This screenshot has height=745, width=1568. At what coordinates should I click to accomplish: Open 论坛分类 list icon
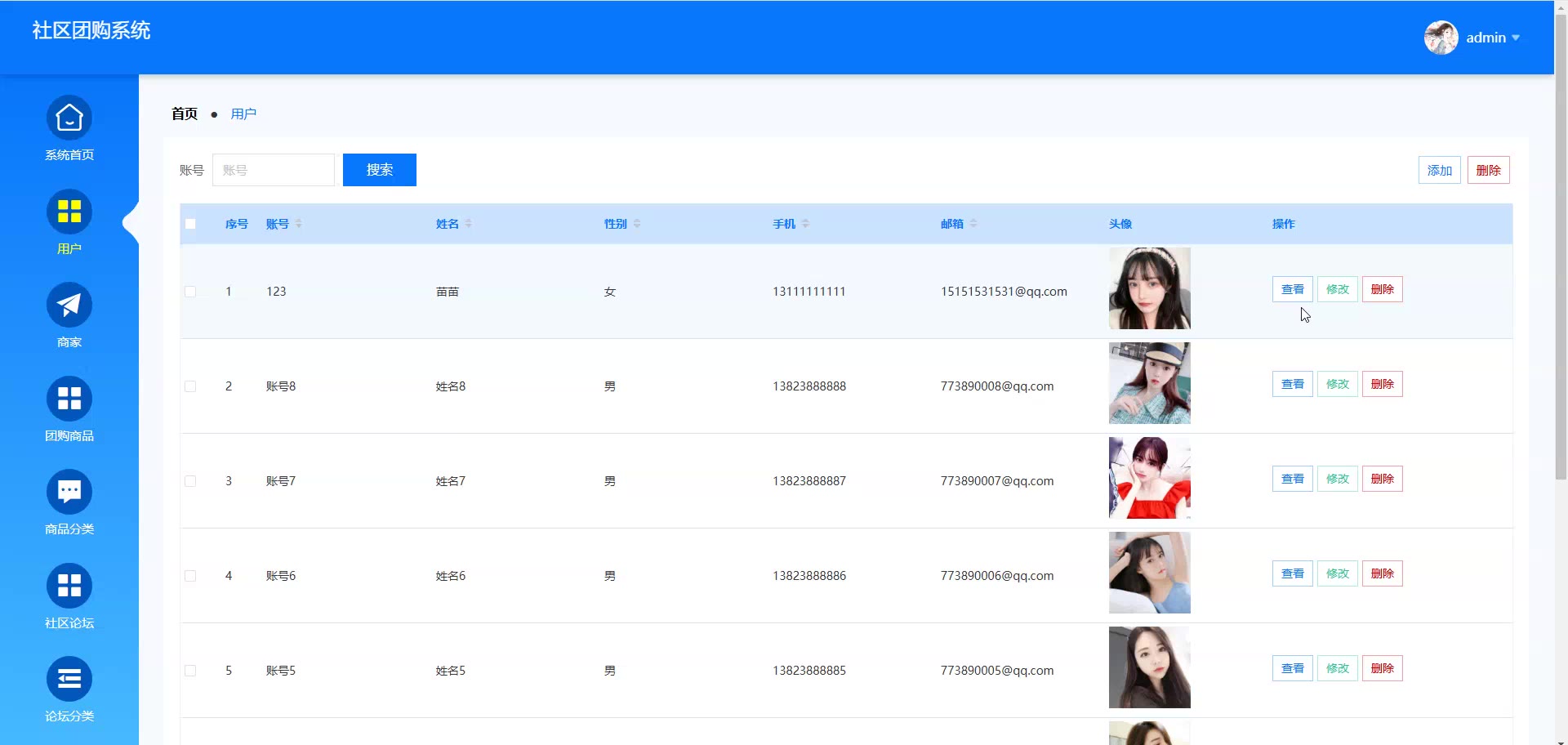point(69,680)
